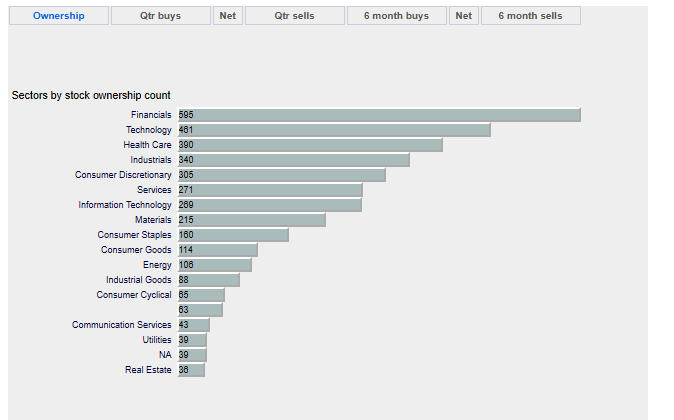Open the 6 month buys tab
The width and height of the screenshot is (674, 420).
[x=396, y=16]
